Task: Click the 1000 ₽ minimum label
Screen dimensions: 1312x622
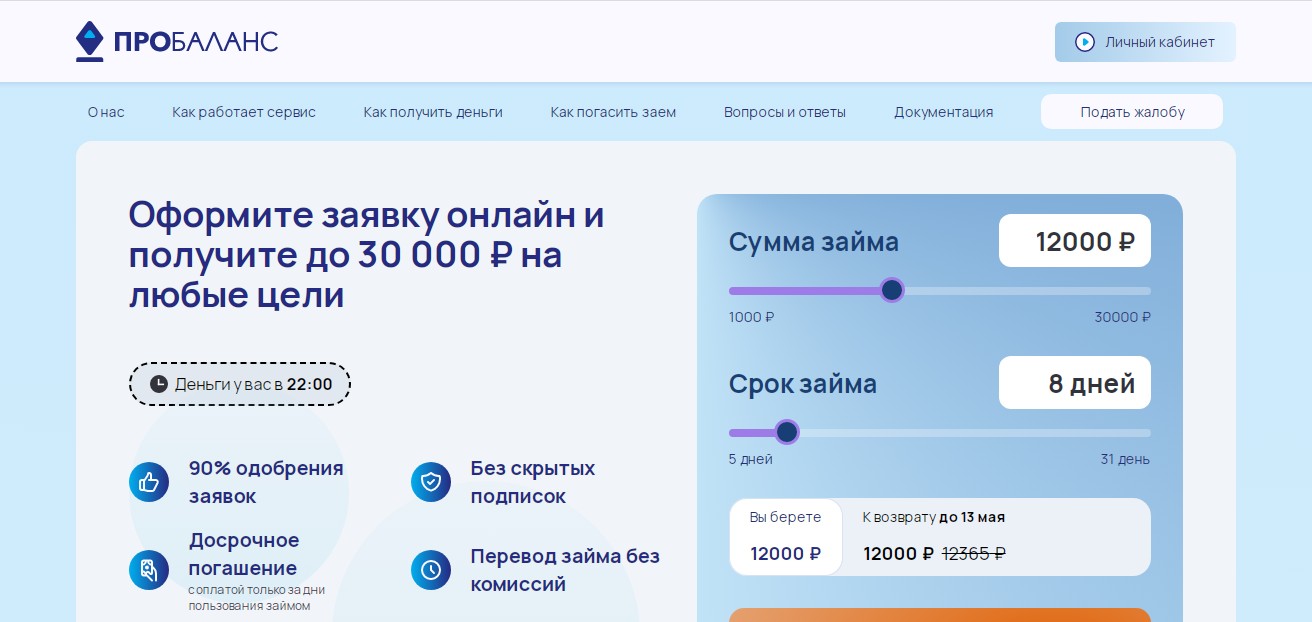Action: pos(752,317)
